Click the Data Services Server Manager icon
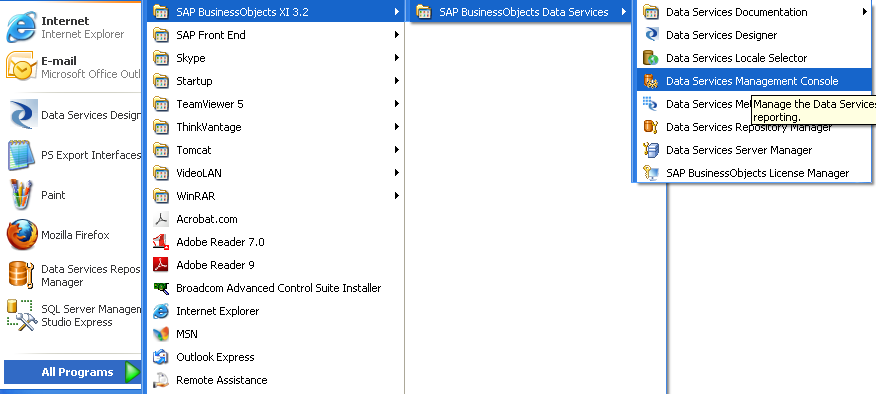876x394 pixels. tap(651, 150)
